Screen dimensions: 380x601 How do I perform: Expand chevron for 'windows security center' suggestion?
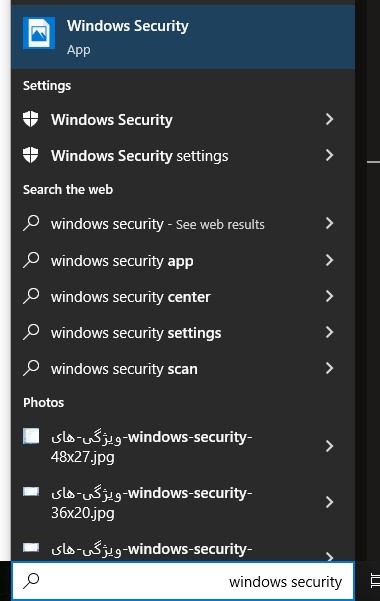point(329,296)
